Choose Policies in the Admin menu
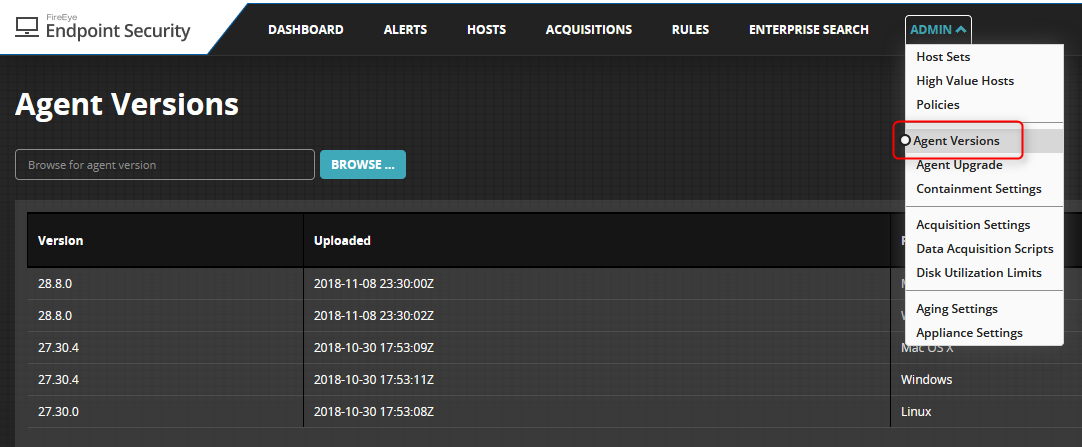 click(937, 105)
